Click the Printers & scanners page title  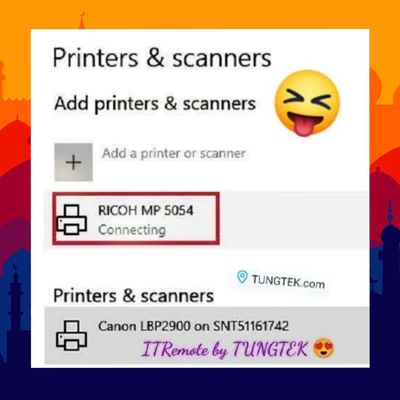click(x=162, y=58)
